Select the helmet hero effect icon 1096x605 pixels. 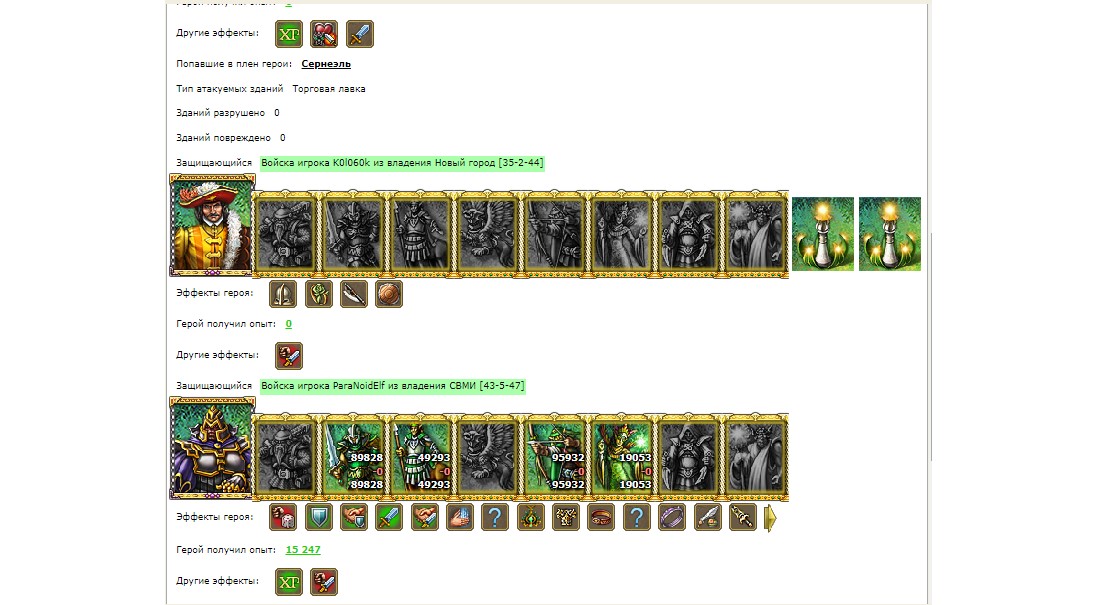(283, 294)
